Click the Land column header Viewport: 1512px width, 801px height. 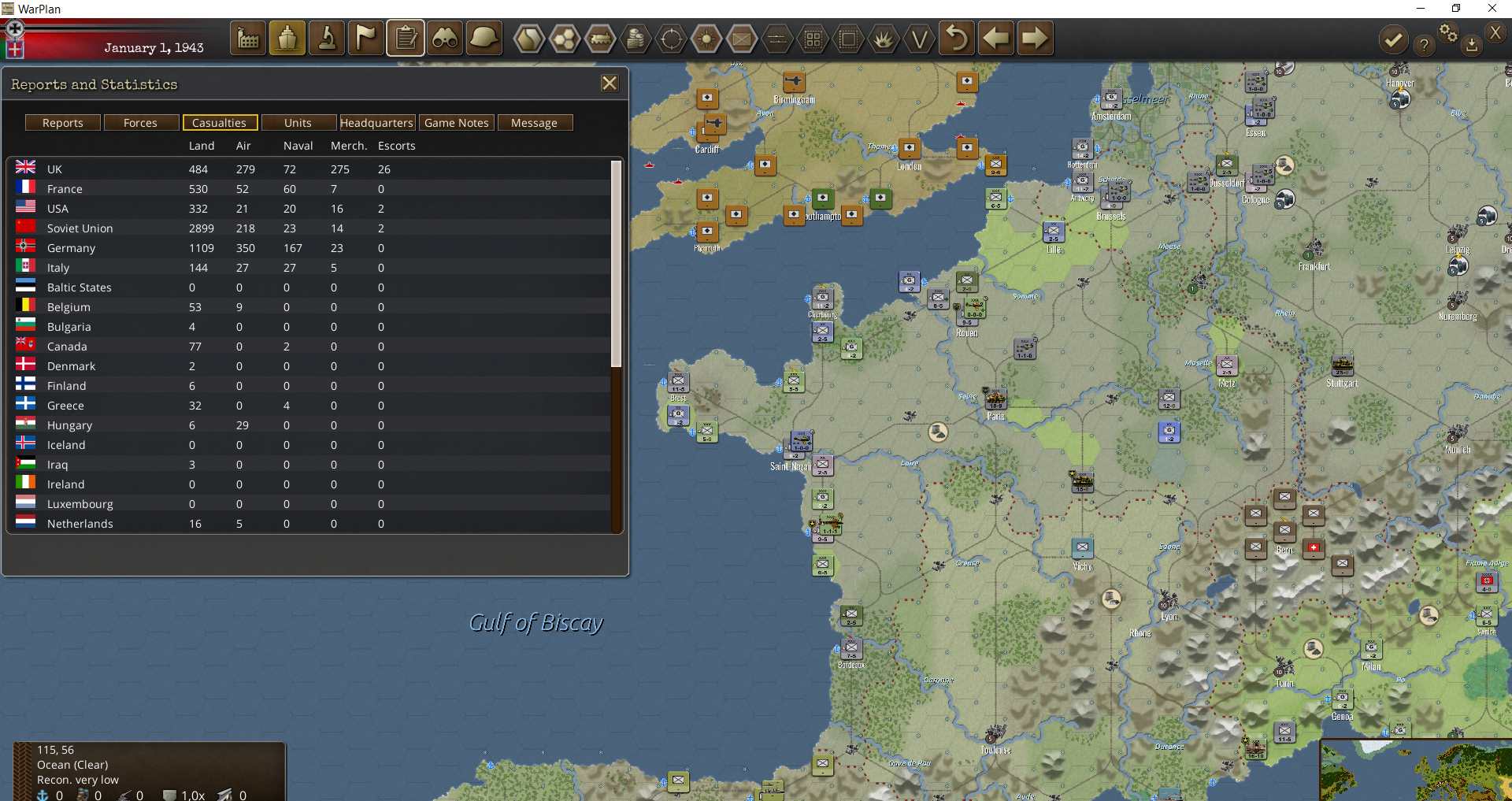tap(202, 146)
